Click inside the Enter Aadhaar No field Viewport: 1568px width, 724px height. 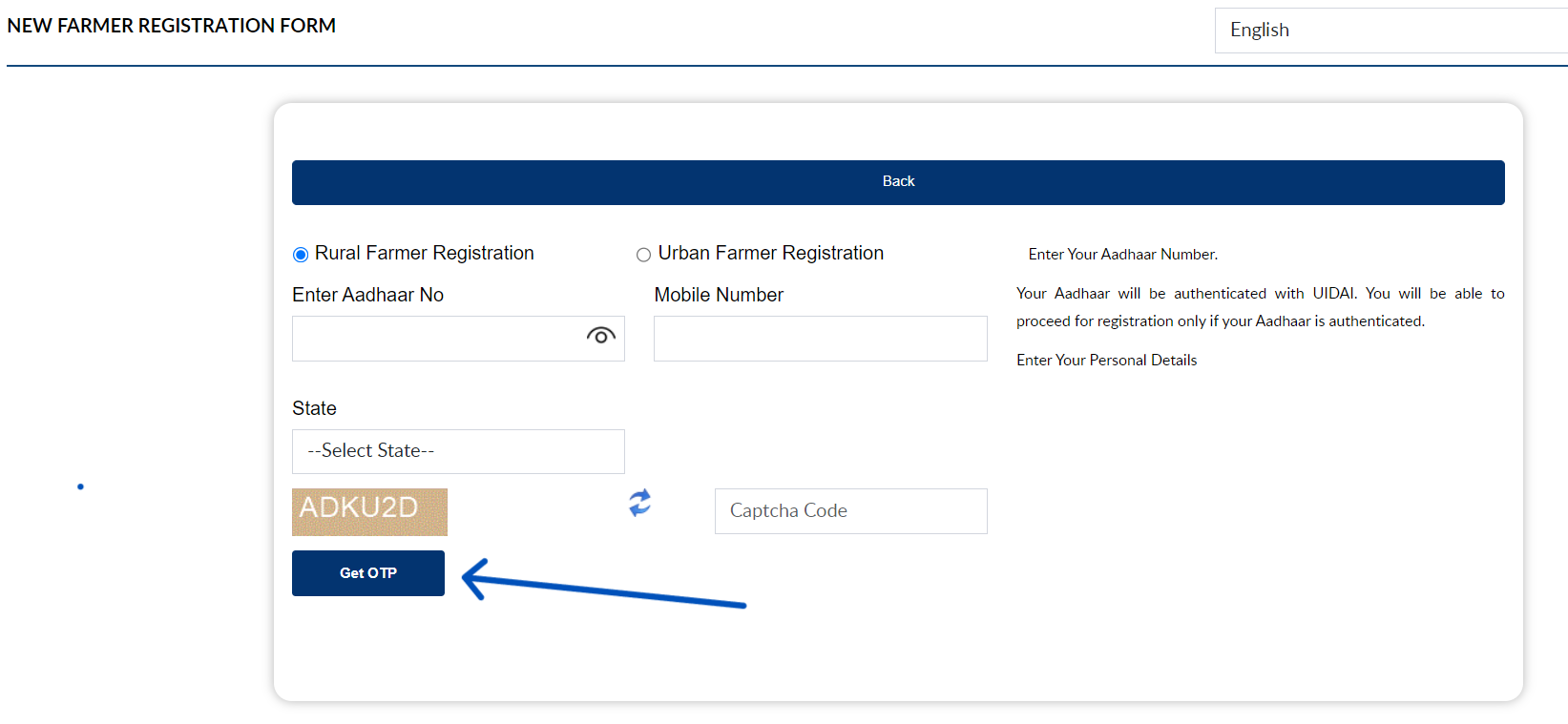[439, 338]
